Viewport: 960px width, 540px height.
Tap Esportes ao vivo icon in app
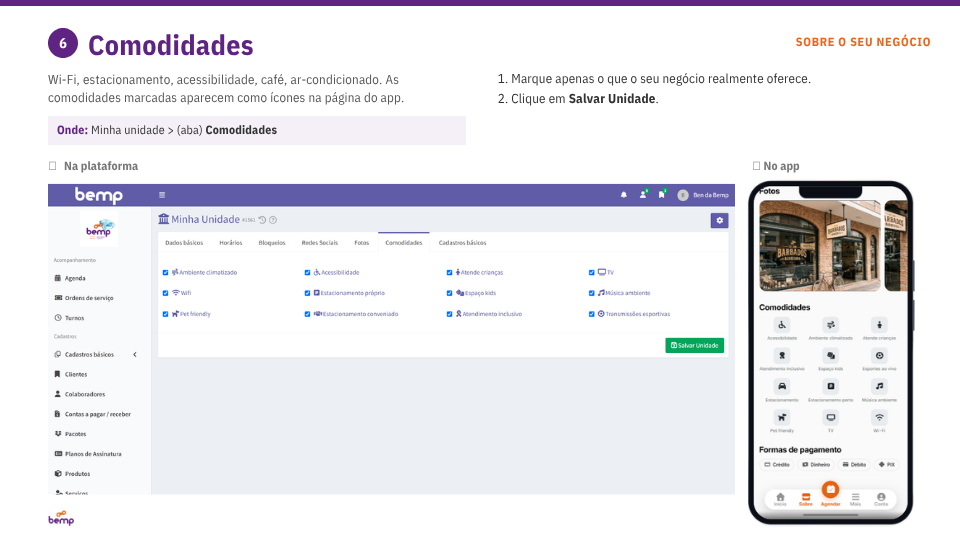(x=879, y=356)
